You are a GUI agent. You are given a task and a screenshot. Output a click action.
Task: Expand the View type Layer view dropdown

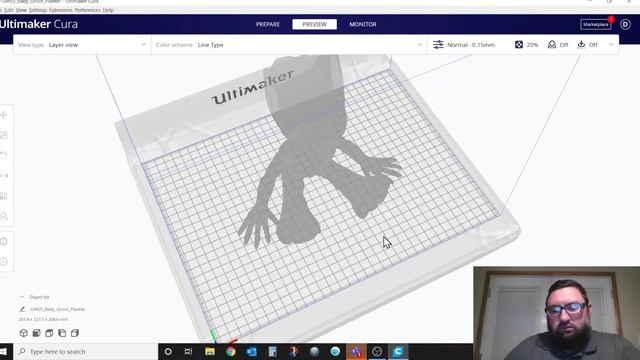coord(82,45)
